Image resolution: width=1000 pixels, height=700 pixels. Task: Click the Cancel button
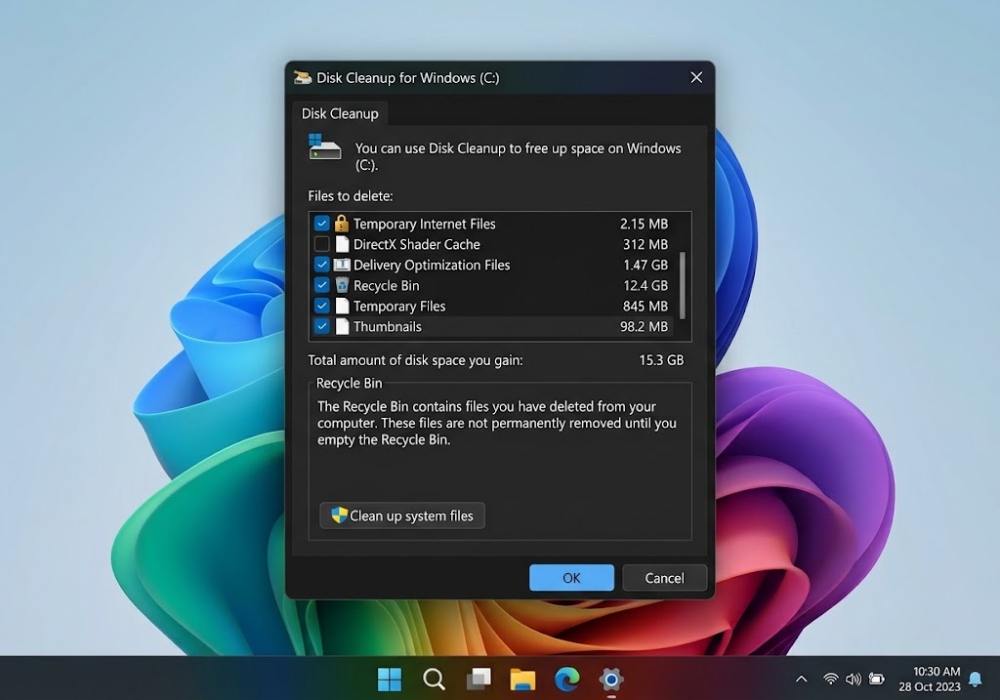click(x=665, y=578)
